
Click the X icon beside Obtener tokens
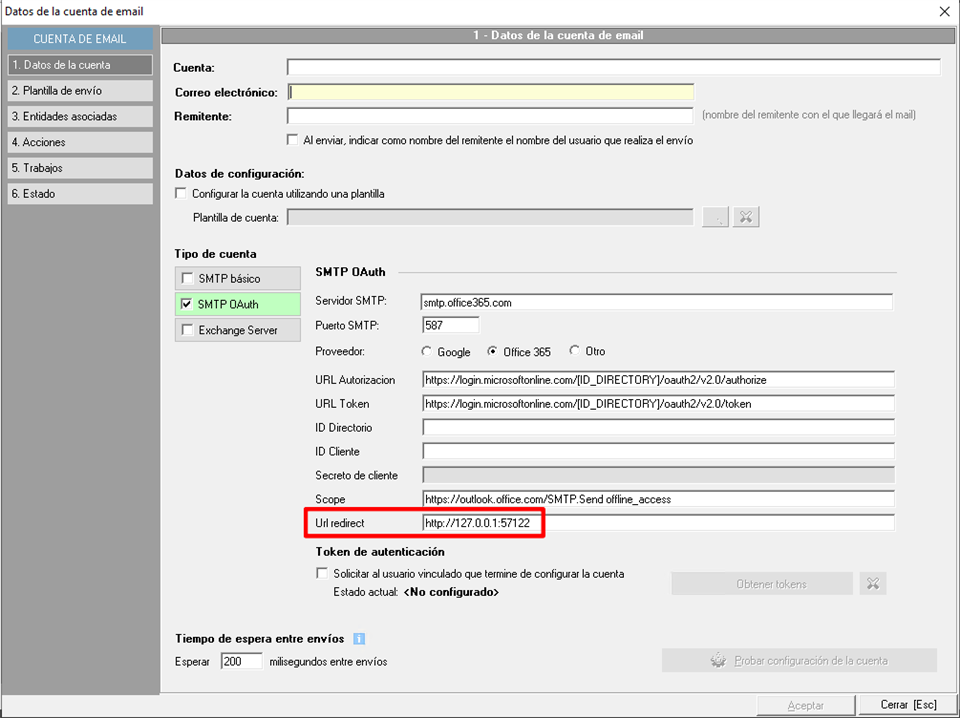tap(873, 584)
